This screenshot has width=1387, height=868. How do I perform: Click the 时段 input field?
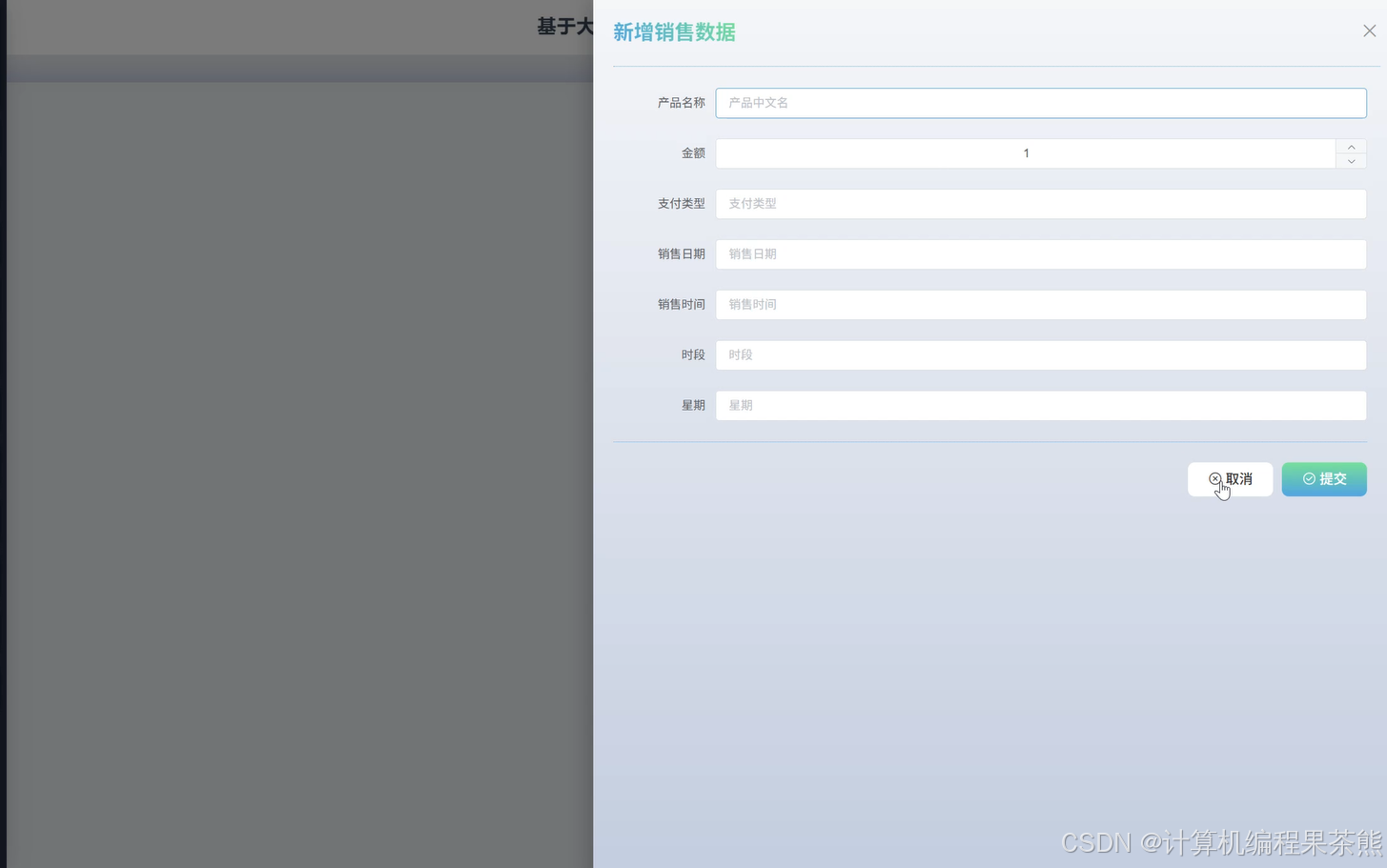pyautogui.click(x=1041, y=355)
